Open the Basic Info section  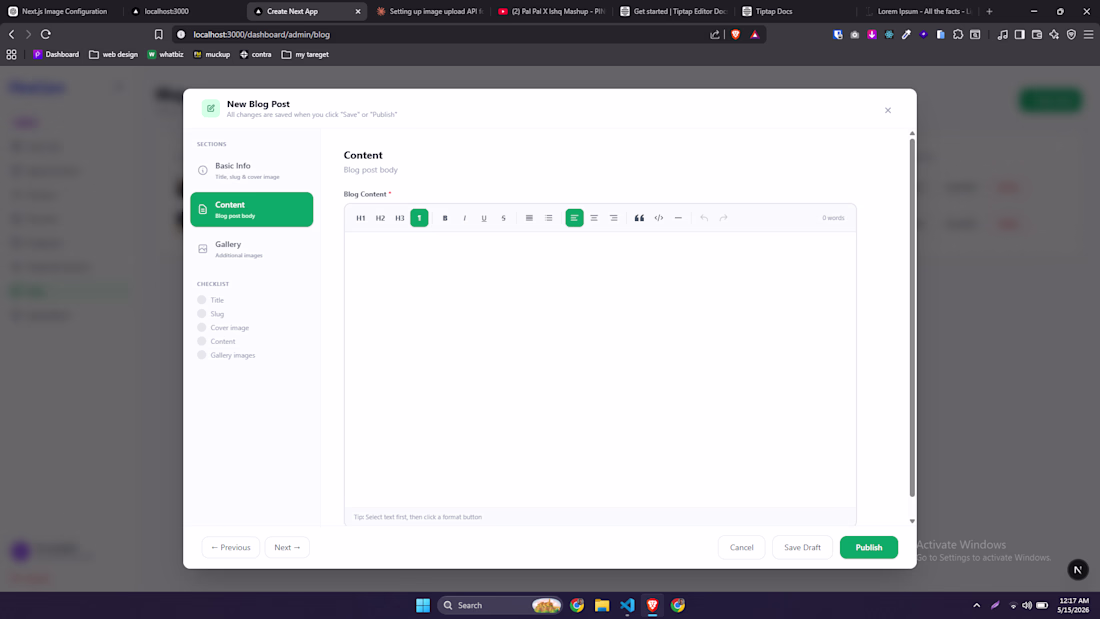(251, 171)
